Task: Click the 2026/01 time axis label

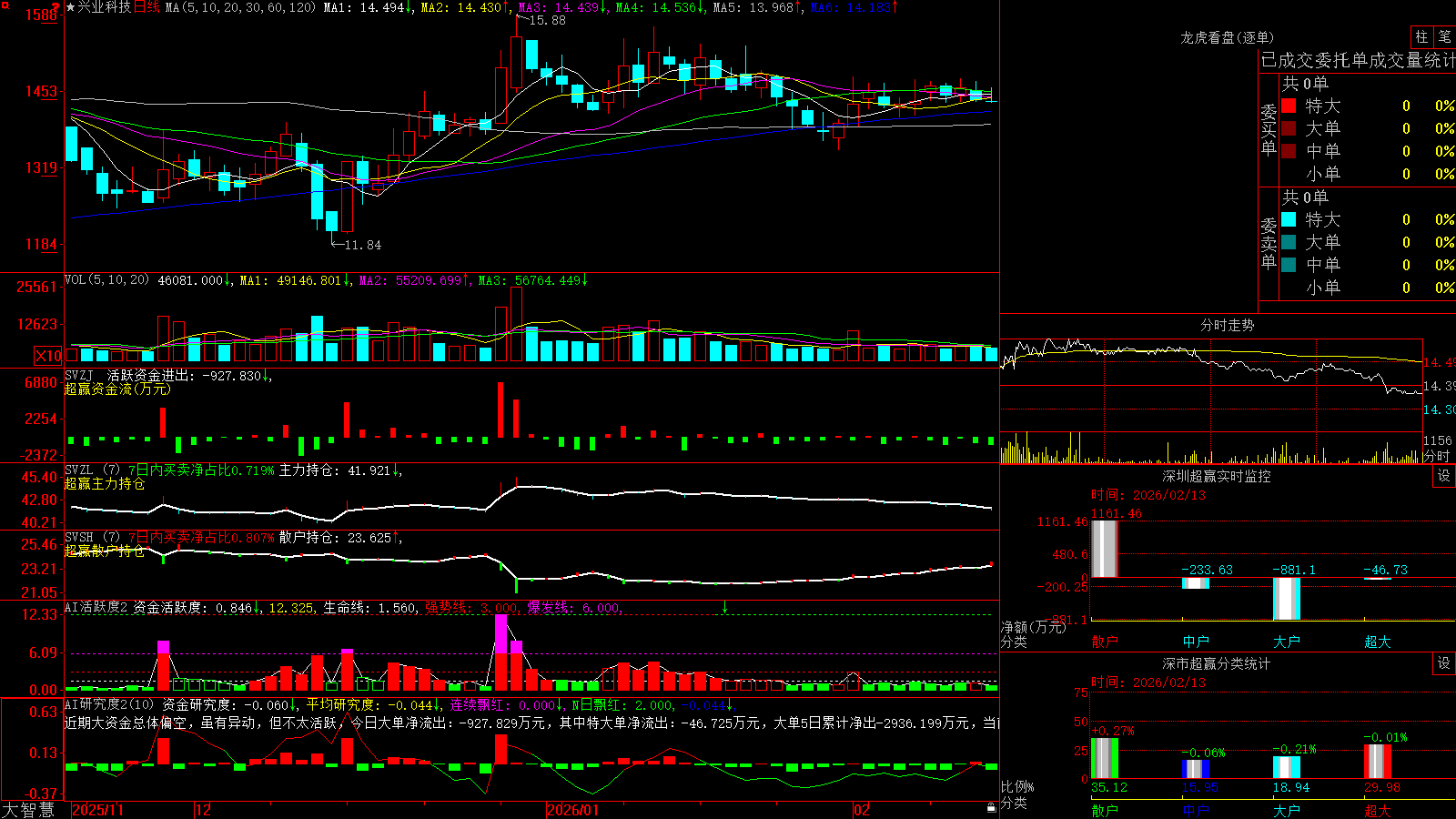Action: [x=572, y=810]
